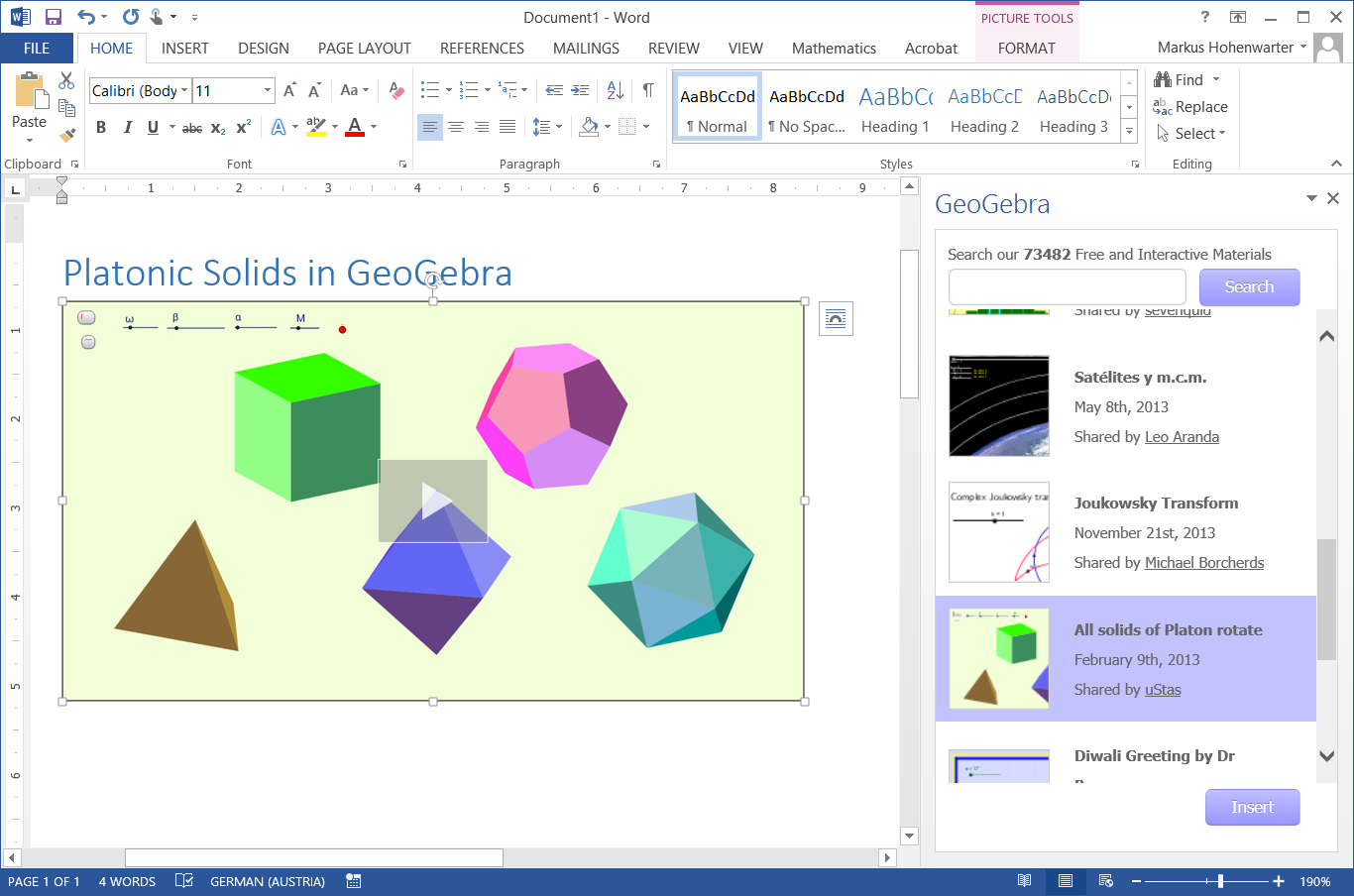Click the Sort icon in Paragraph group
The width and height of the screenshot is (1354, 896).
point(615,89)
